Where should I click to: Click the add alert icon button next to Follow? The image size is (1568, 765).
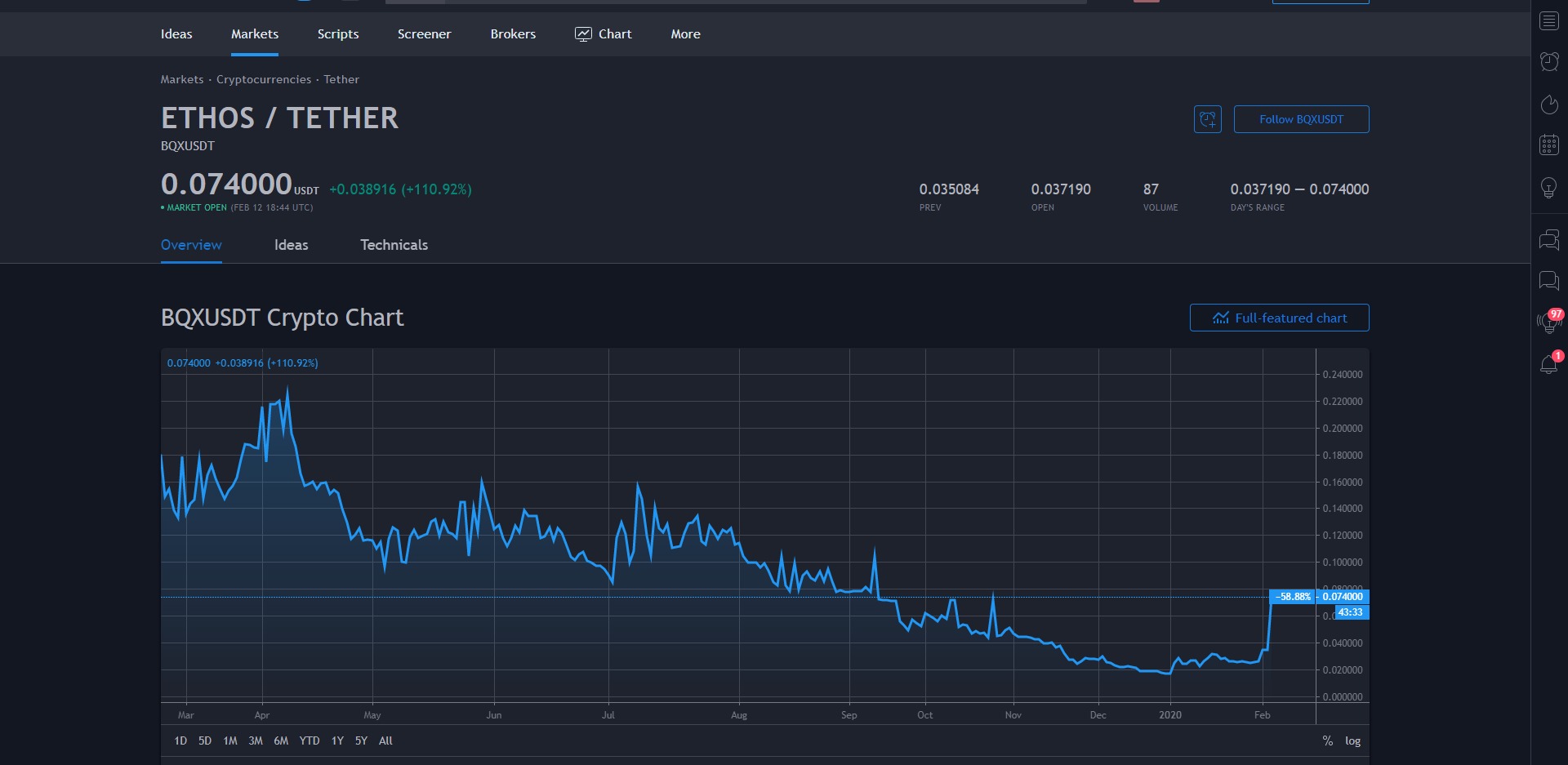pyautogui.click(x=1207, y=119)
